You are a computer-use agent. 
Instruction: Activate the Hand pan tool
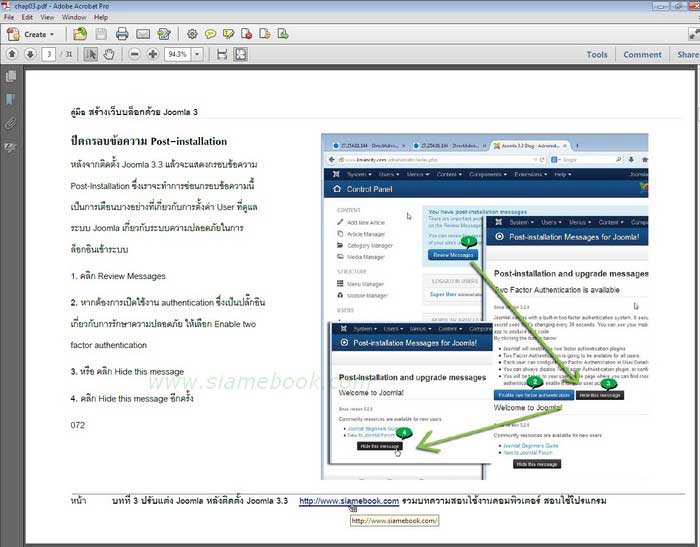109,54
